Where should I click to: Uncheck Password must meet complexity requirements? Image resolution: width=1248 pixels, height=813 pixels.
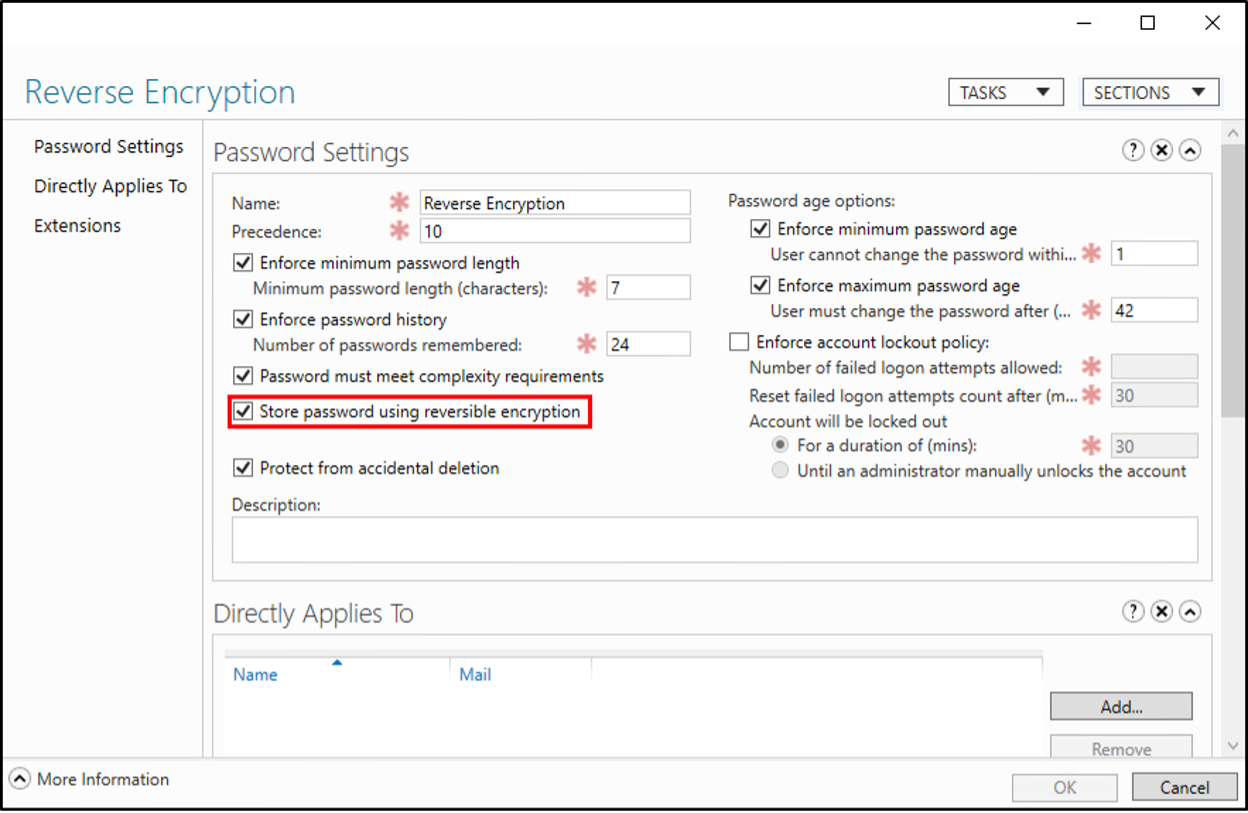pos(242,376)
